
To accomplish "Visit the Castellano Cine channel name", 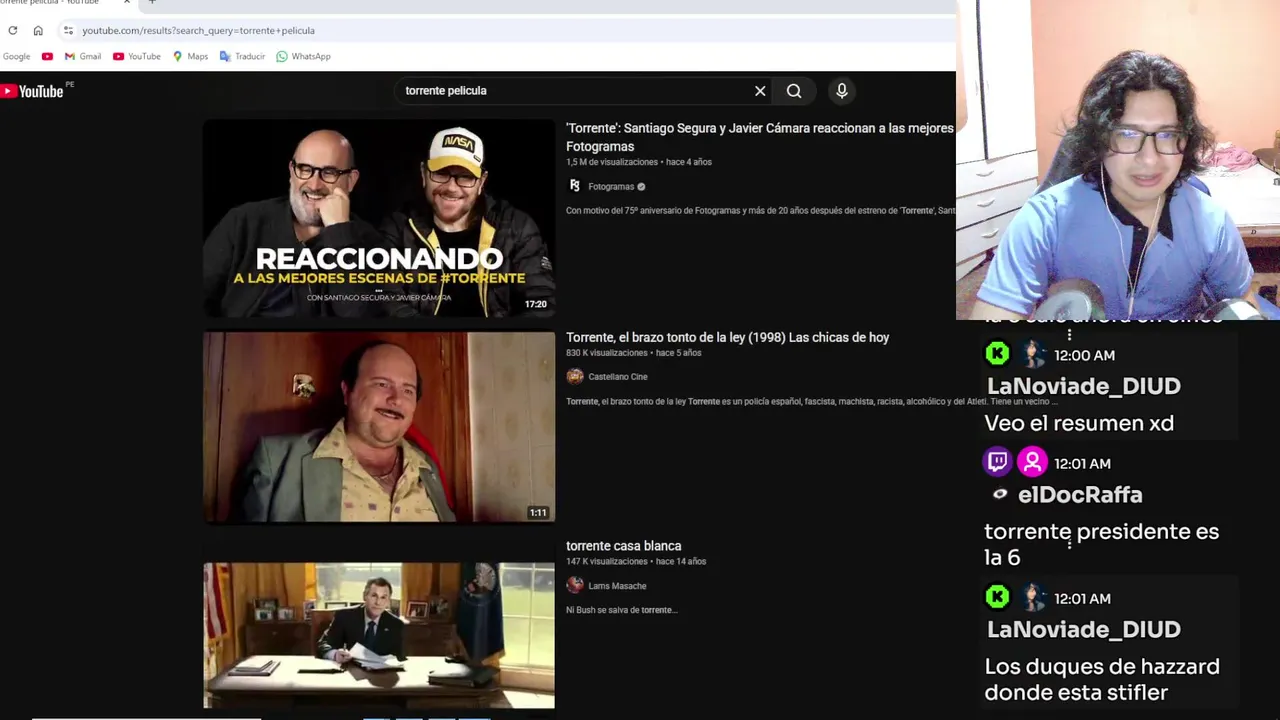I will point(618,376).
